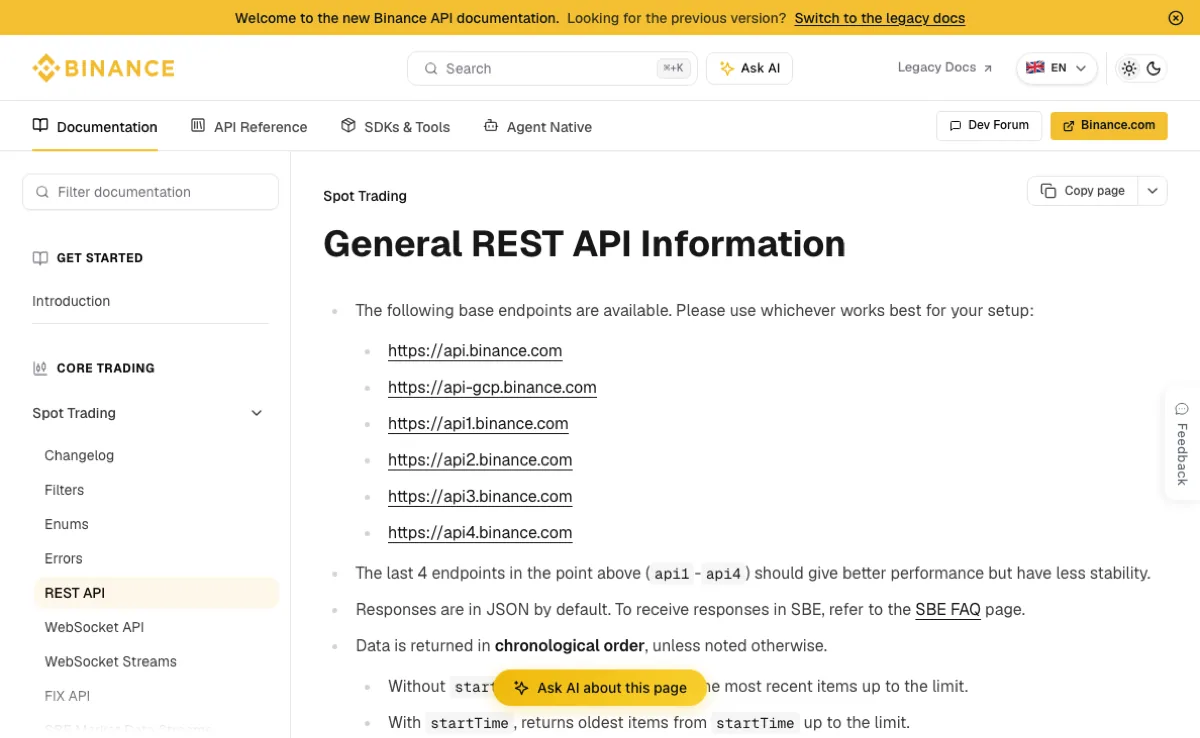Open Errors in the sidebar
The image size is (1200, 738).
[x=63, y=558]
